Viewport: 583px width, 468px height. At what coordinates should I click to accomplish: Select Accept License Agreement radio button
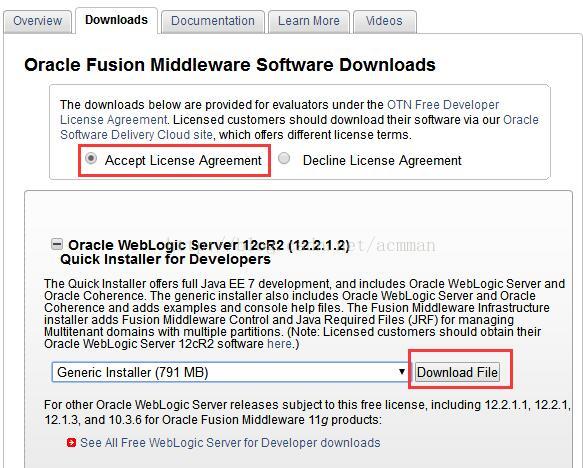click(x=91, y=159)
